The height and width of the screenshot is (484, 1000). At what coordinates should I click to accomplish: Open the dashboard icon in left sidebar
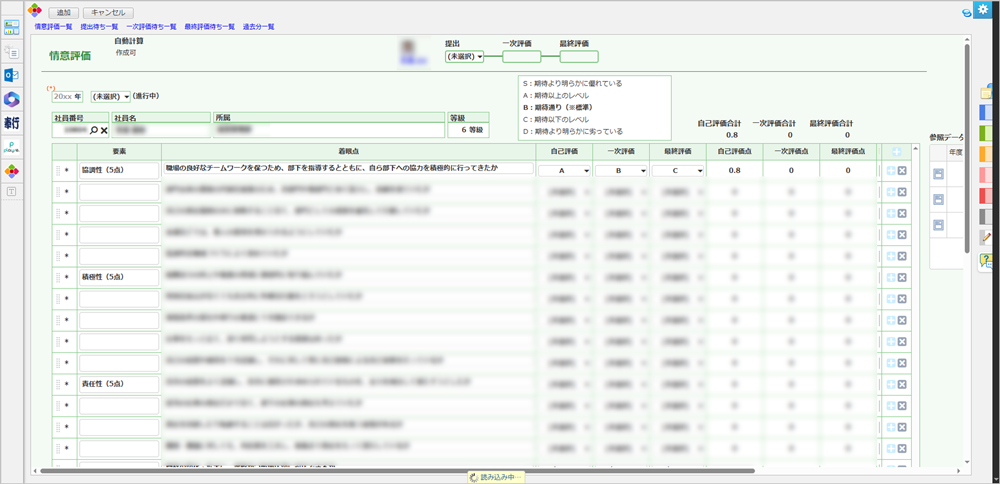[x=11, y=27]
